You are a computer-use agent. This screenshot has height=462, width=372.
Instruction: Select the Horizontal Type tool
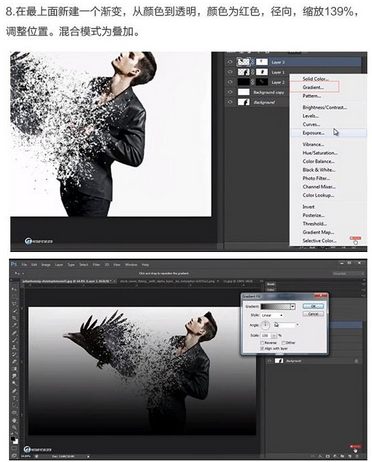tap(14, 398)
